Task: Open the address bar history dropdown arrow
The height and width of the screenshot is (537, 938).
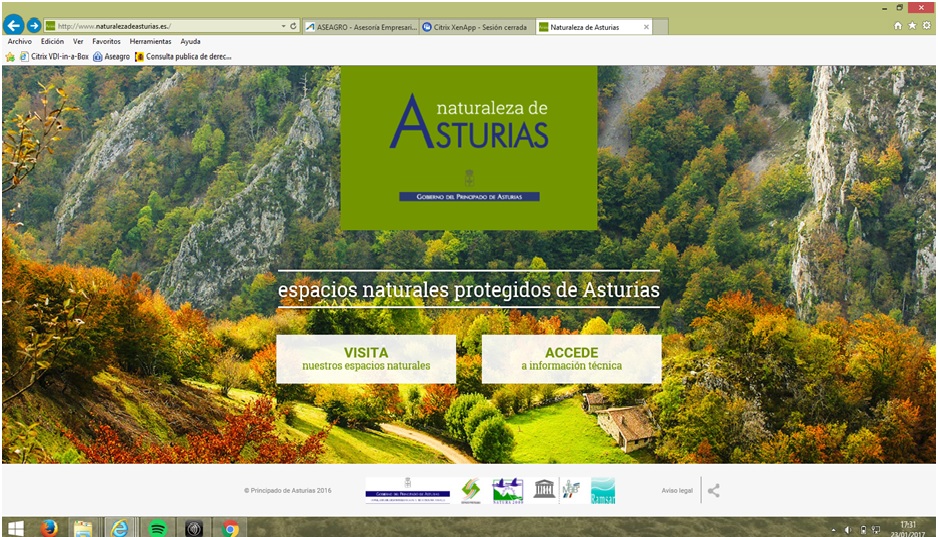Action: tap(284, 26)
